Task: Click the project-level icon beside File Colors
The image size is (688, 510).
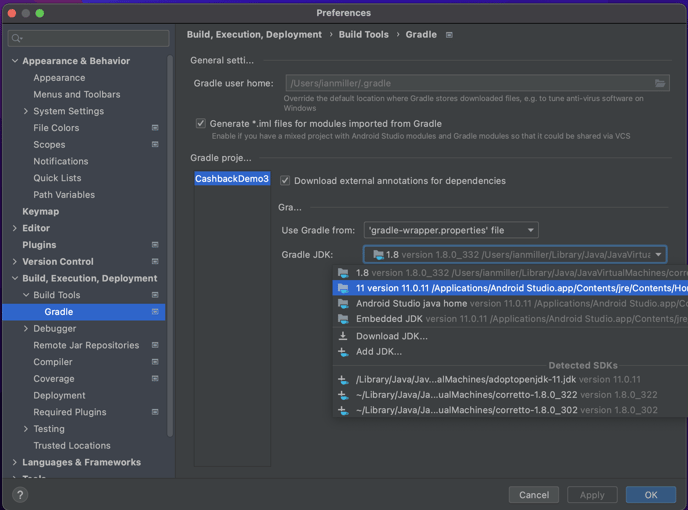Action: [155, 128]
